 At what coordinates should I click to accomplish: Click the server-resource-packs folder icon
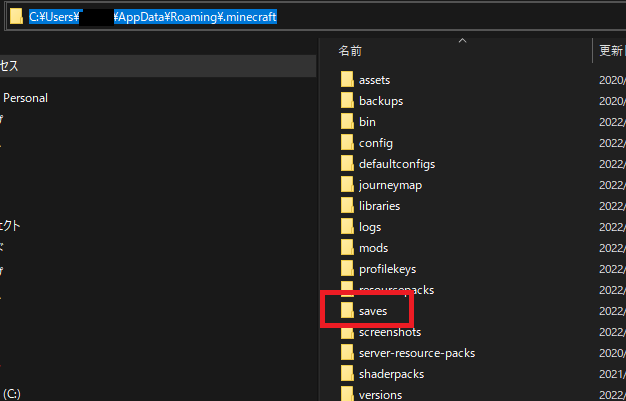click(x=347, y=353)
